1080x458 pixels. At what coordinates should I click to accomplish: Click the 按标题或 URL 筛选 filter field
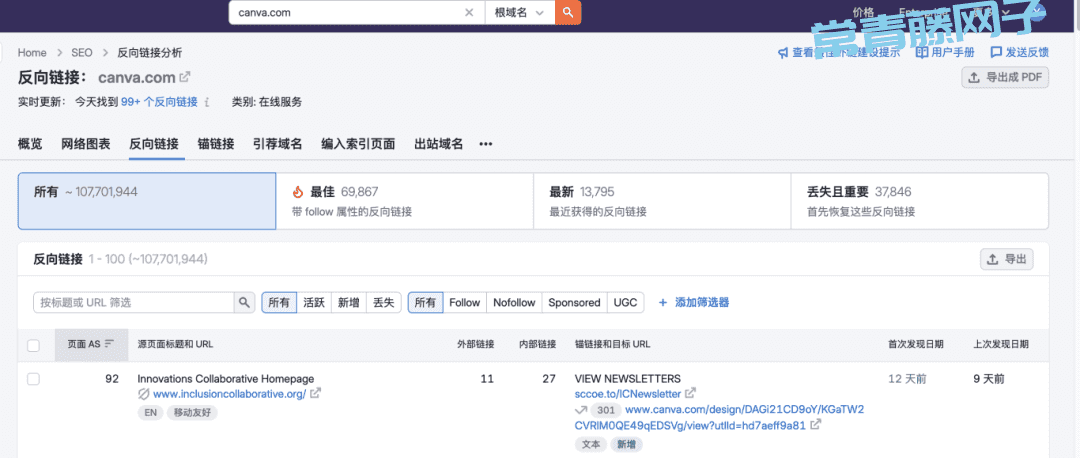coord(134,302)
